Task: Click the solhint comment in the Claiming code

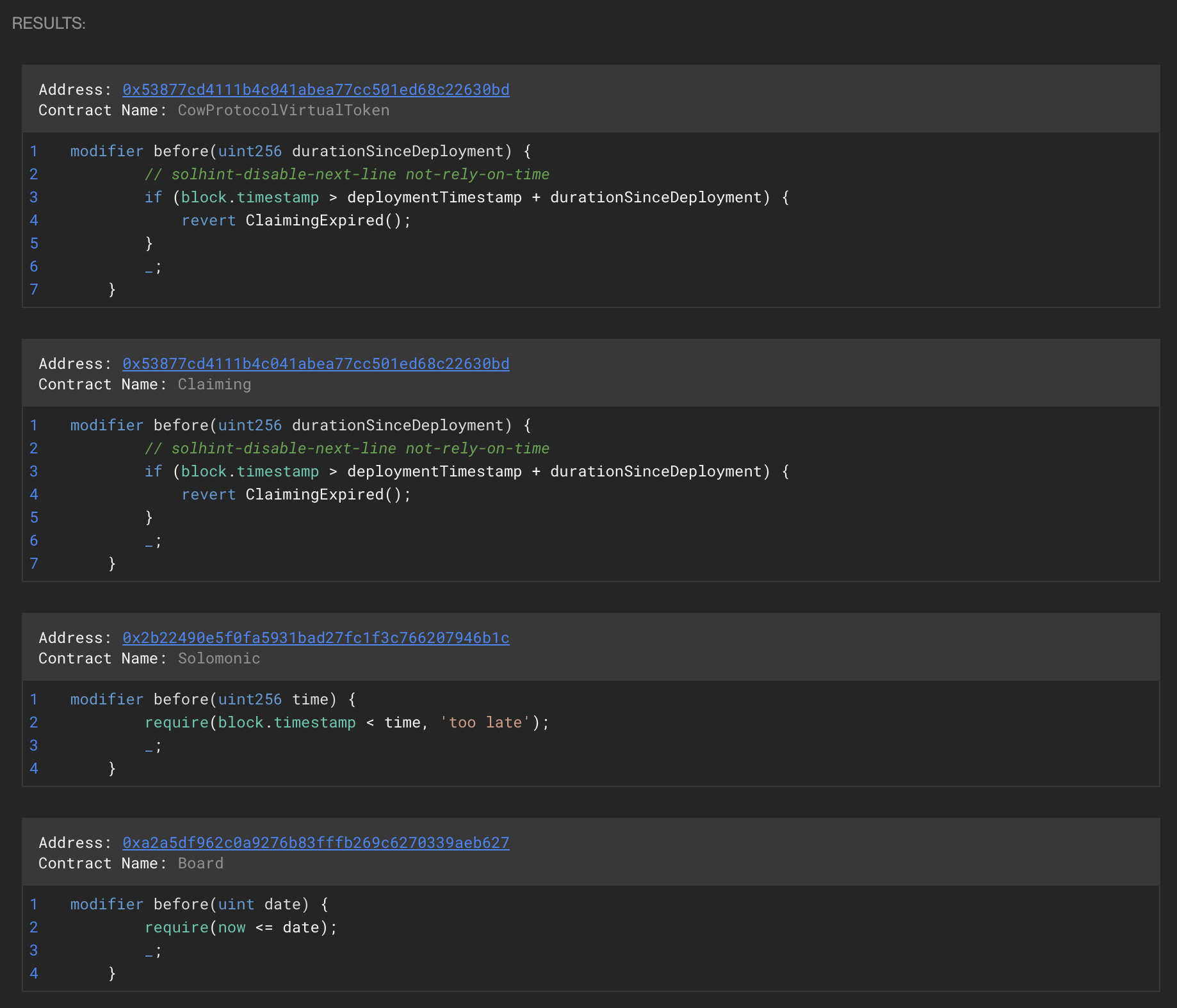Action: [x=346, y=448]
